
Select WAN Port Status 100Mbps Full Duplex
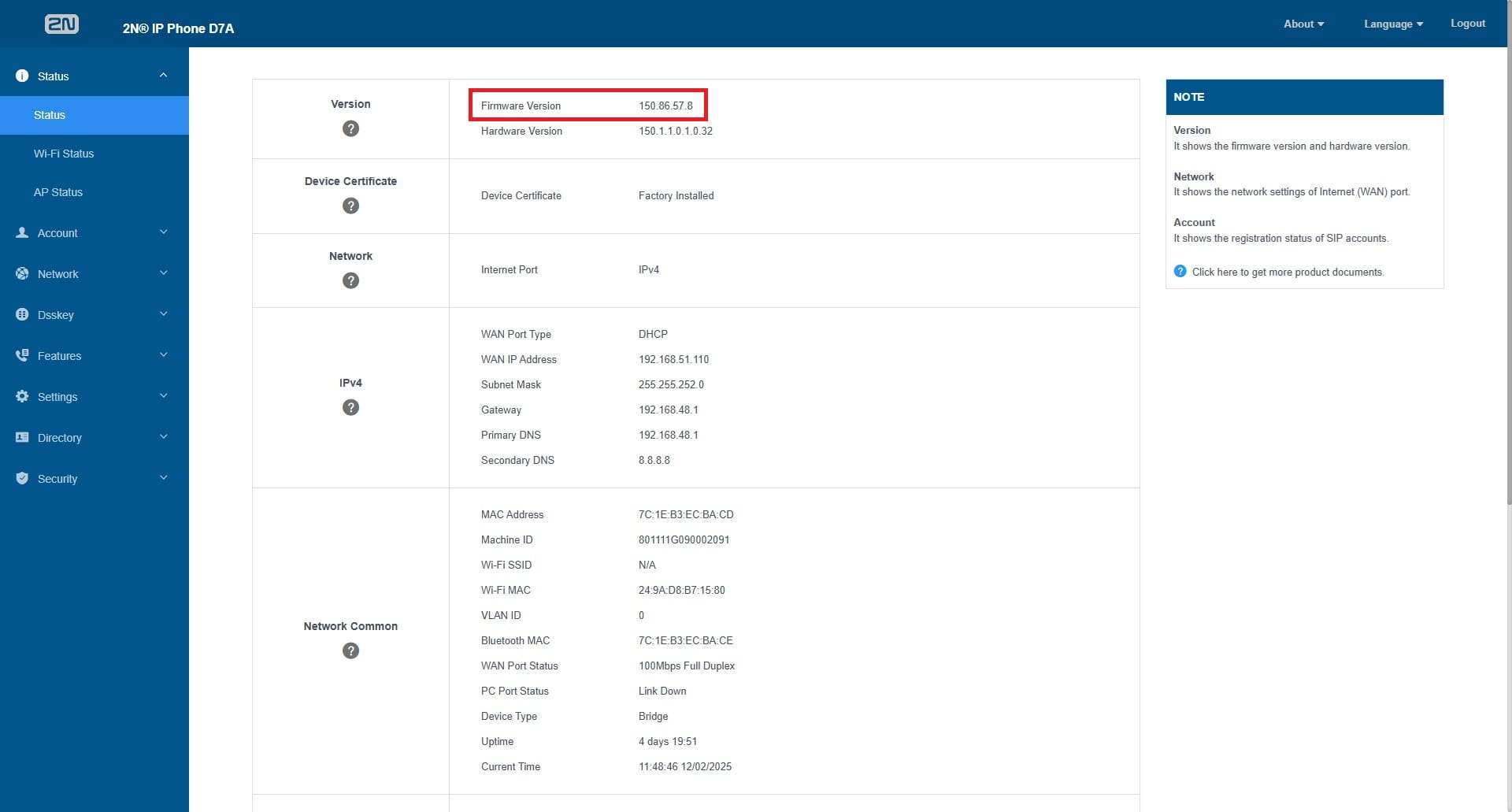tap(687, 666)
